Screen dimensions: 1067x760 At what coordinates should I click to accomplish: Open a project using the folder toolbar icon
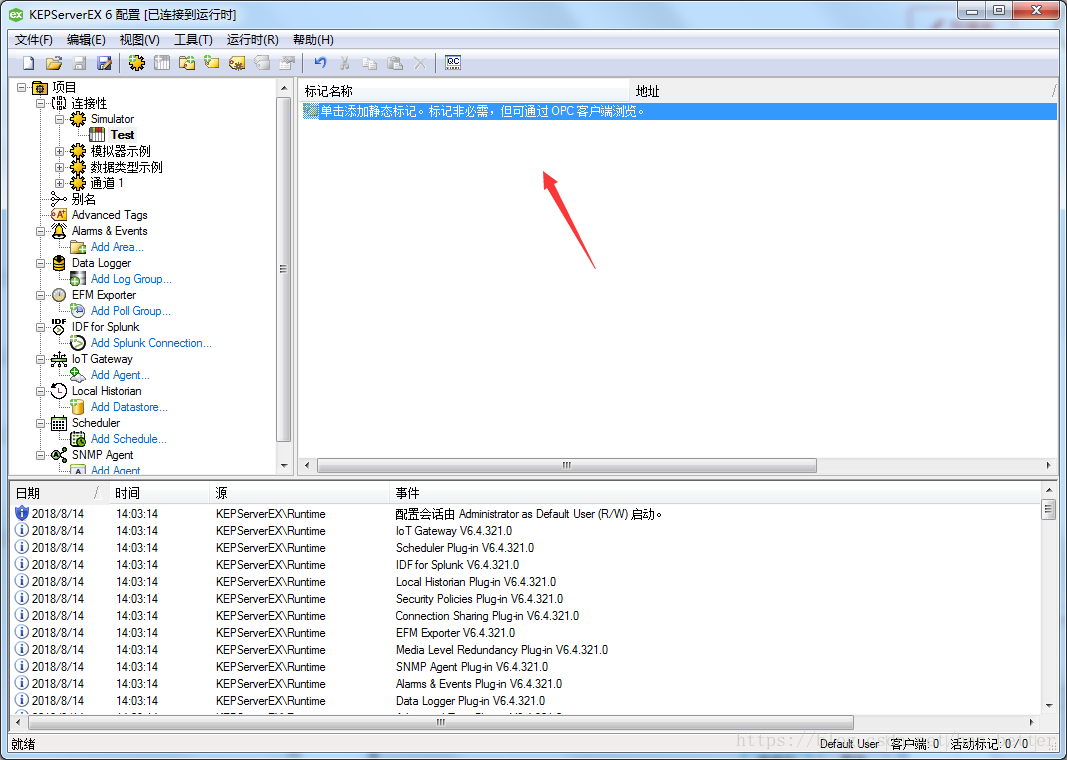pyautogui.click(x=54, y=63)
